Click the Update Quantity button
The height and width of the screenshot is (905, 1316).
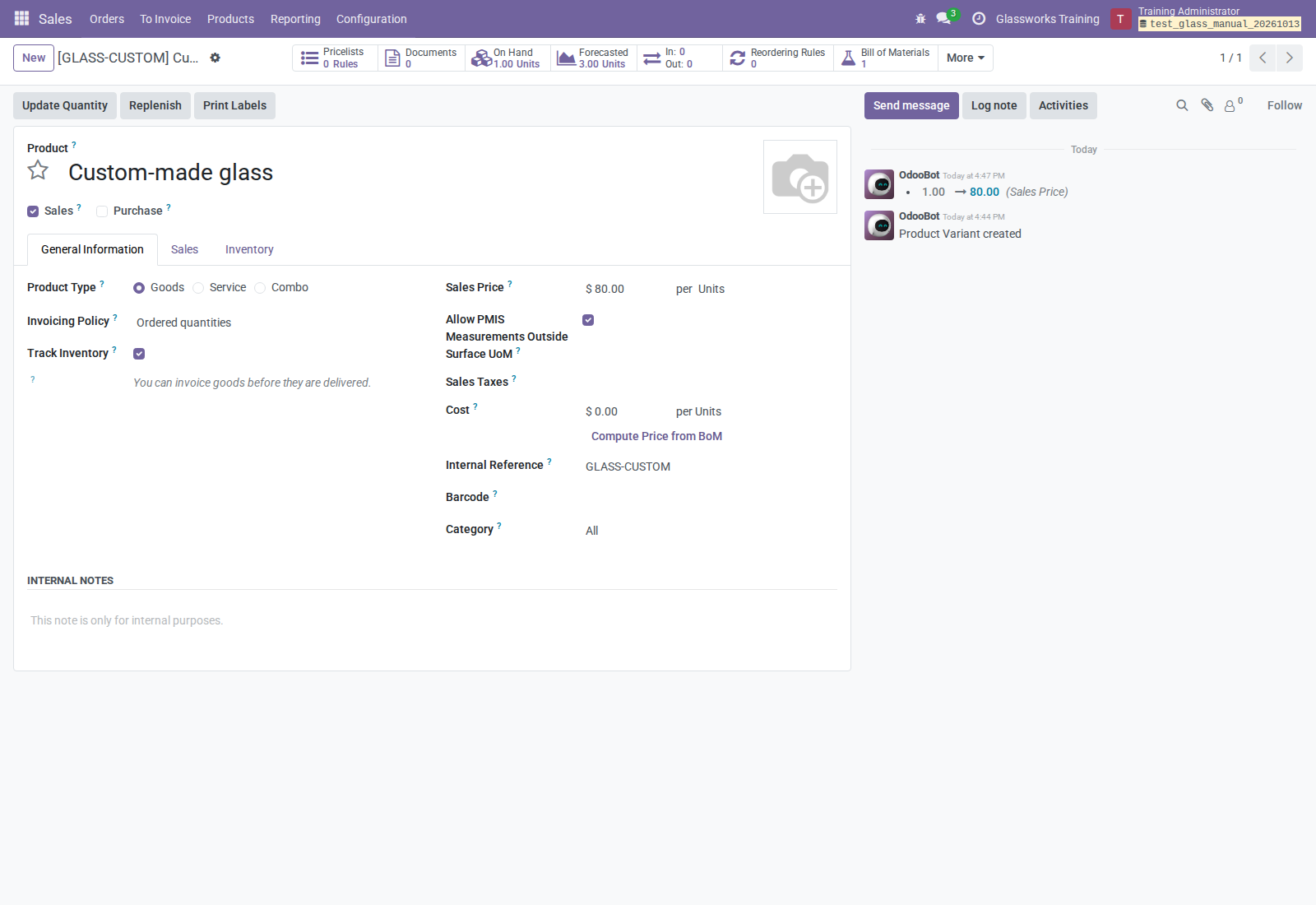[65, 105]
